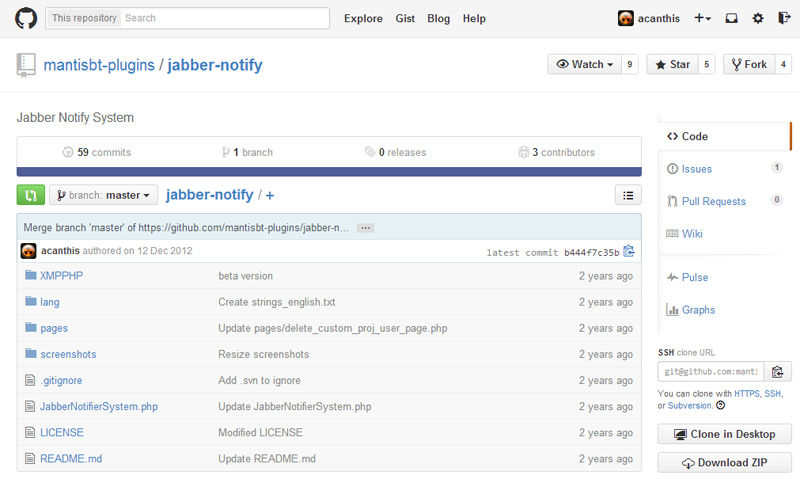Go to mantisbt-plugins organization
This screenshot has height=479, width=800.
point(99,65)
